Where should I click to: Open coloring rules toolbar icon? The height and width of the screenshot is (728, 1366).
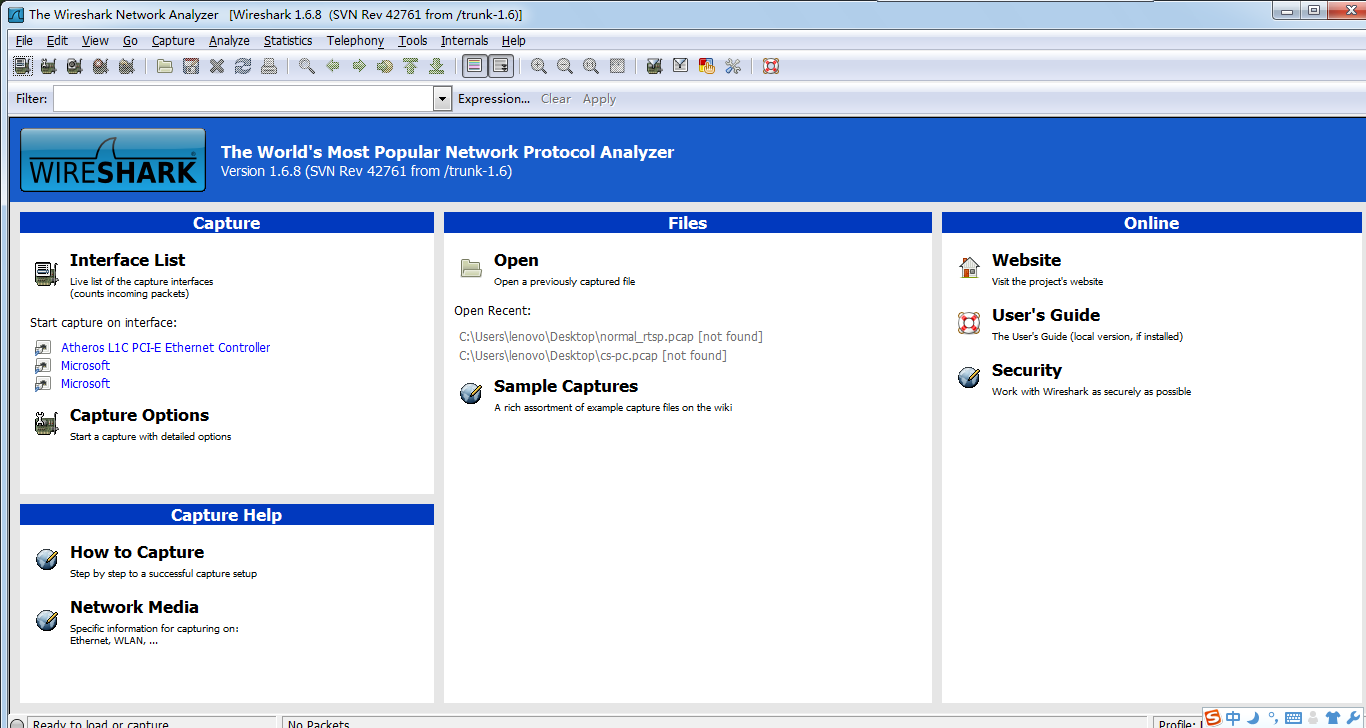pyautogui.click(x=707, y=66)
